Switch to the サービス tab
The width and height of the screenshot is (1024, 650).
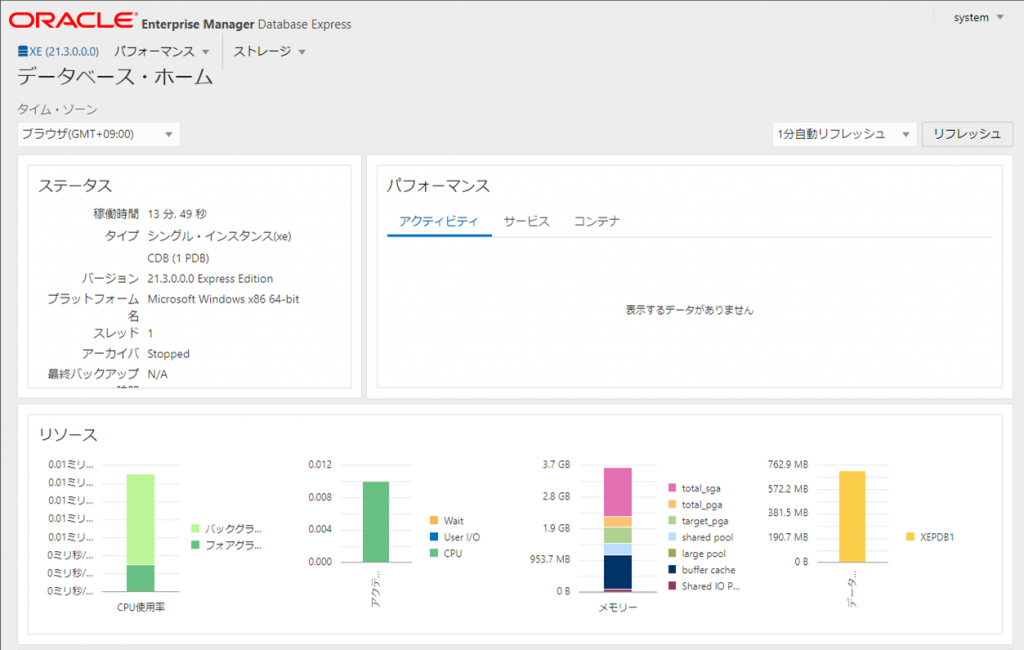click(x=526, y=221)
